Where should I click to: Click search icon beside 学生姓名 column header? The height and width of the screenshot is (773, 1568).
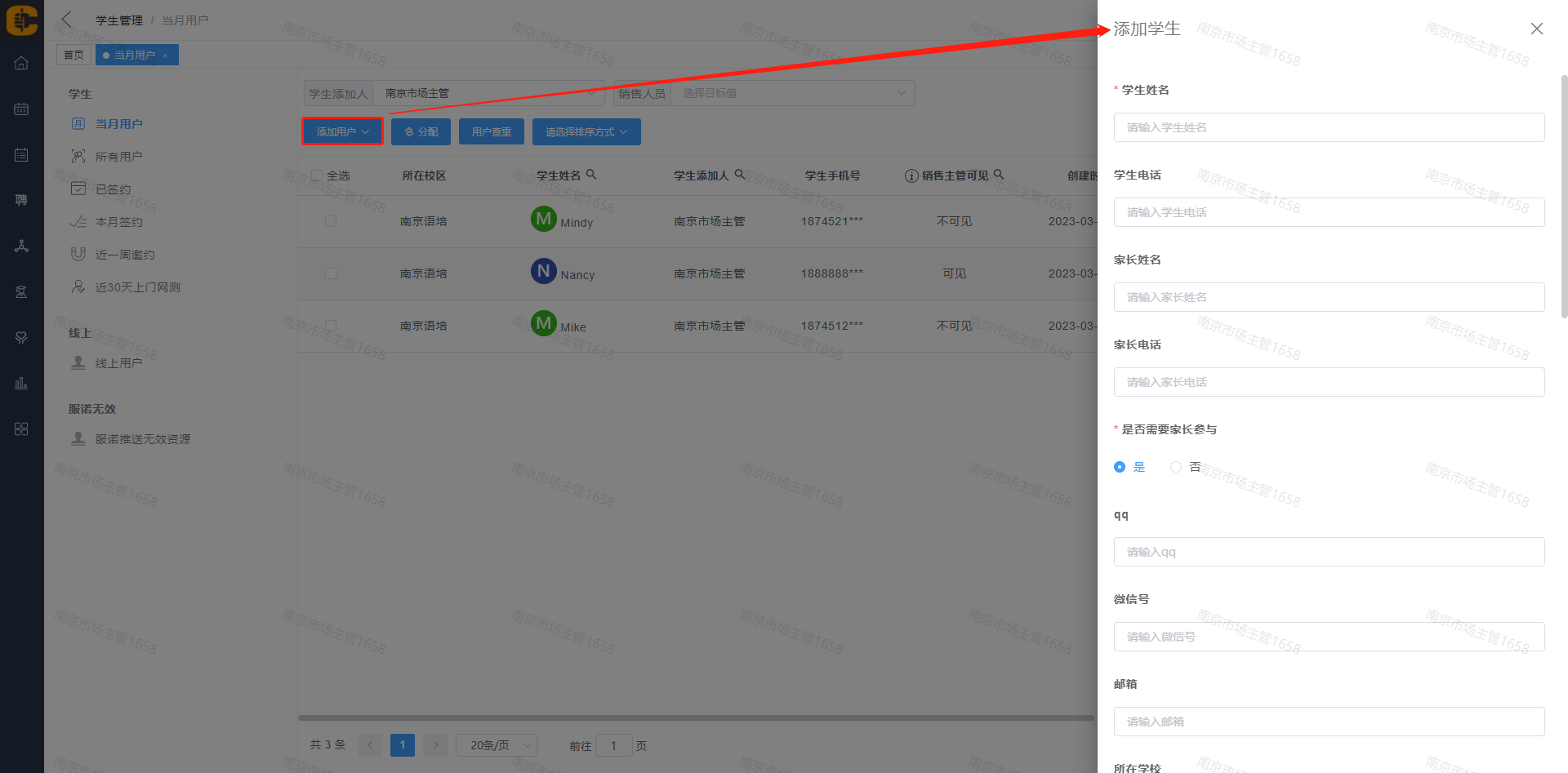coord(591,175)
